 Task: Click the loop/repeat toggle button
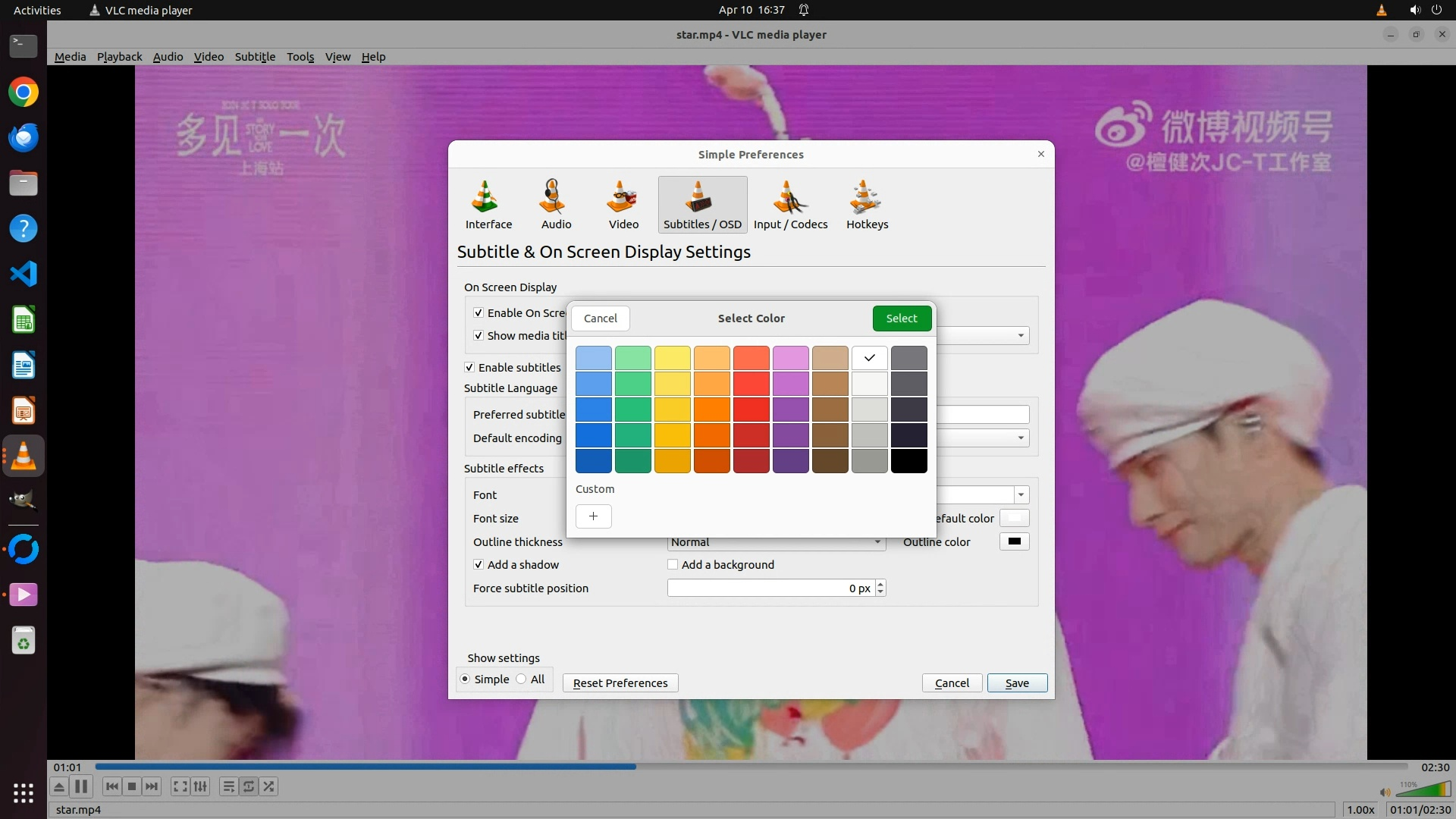point(249,786)
